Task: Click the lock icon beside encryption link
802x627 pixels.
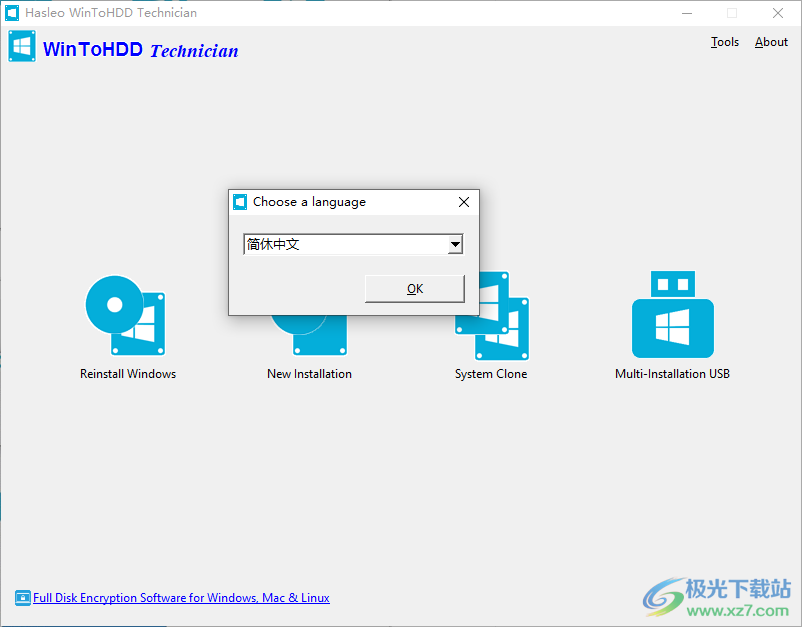Action: tap(23, 597)
